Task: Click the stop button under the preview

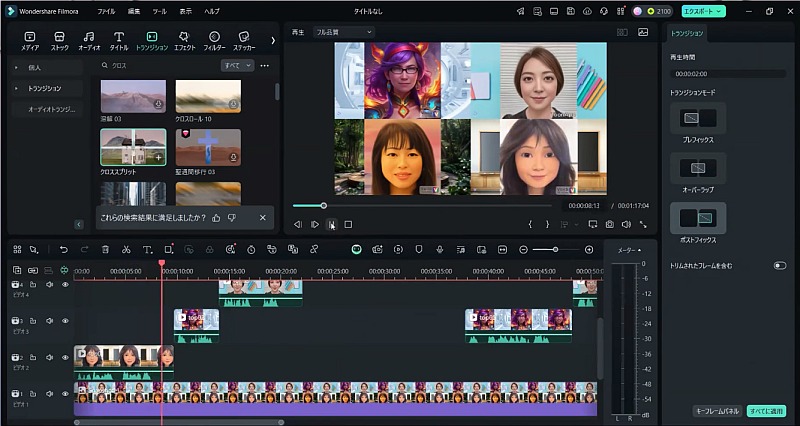Action: tap(348, 224)
